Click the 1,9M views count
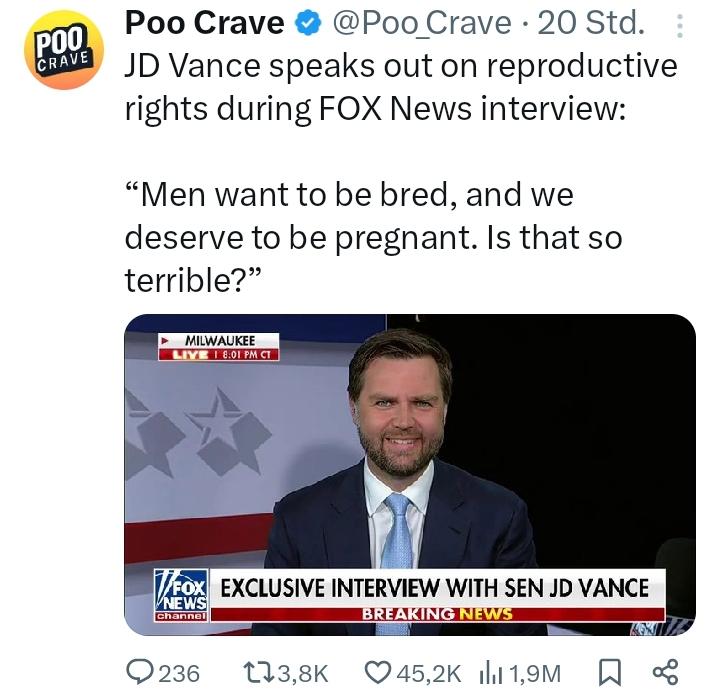Viewport: 718px width, 696px height. click(x=534, y=674)
